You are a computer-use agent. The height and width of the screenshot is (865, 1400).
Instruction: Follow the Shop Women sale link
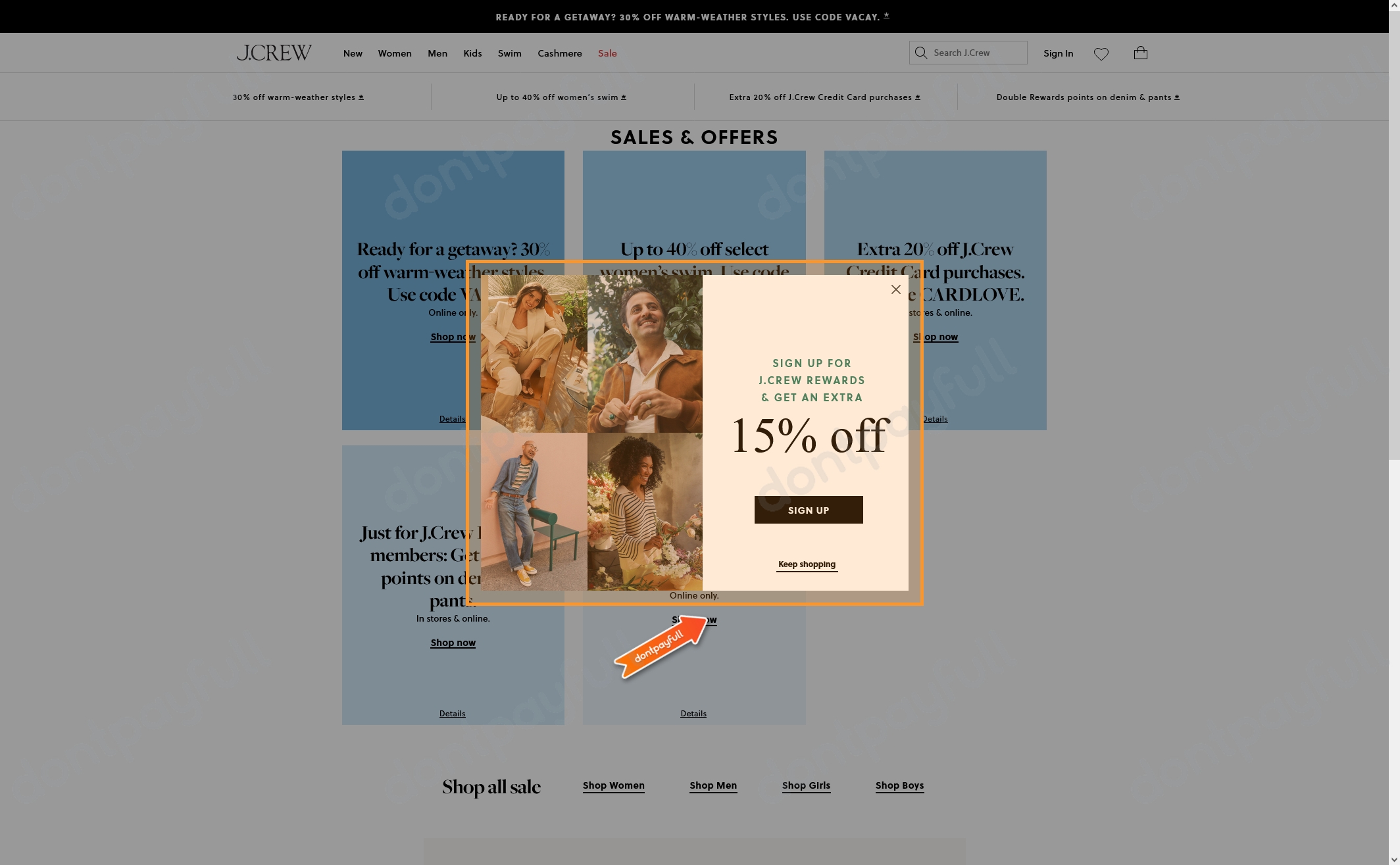tap(614, 785)
